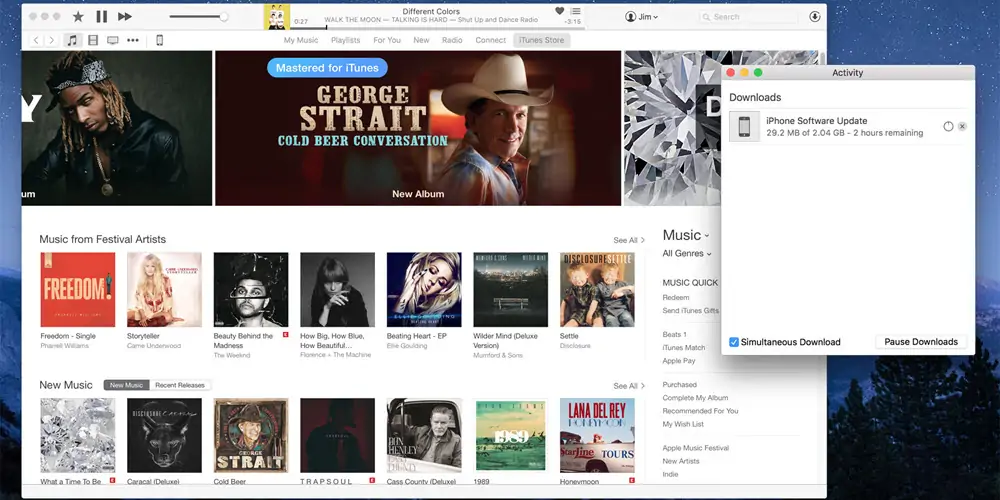The height and width of the screenshot is (500, 1000).
Task: Click the Mastered for iTunes badge
Action: pos(327,68)
